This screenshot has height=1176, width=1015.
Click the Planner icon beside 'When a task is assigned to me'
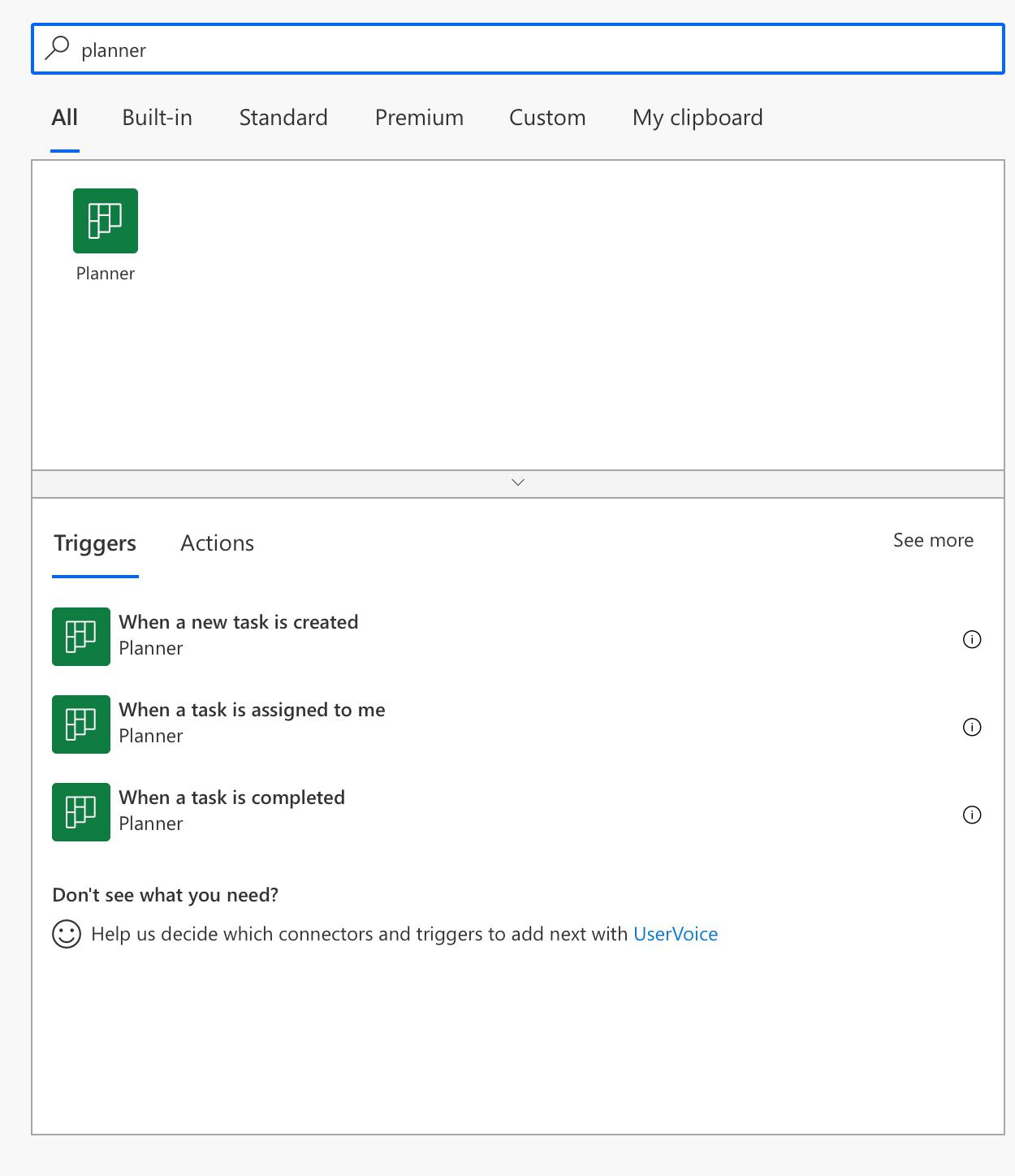[x=80, y=724]
